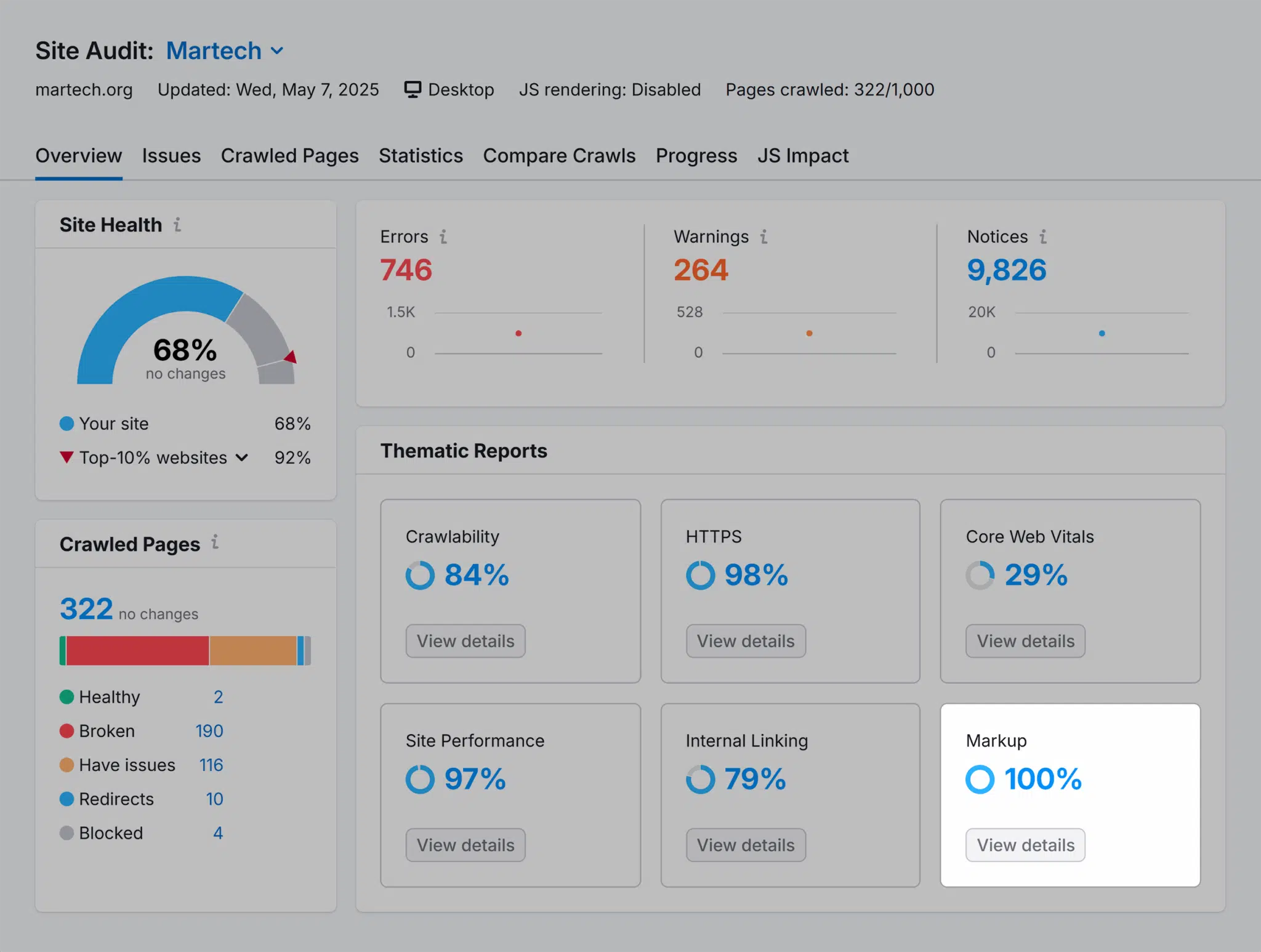
Task: Open the Crawled Pages tab
Action: tap(289, 156)
